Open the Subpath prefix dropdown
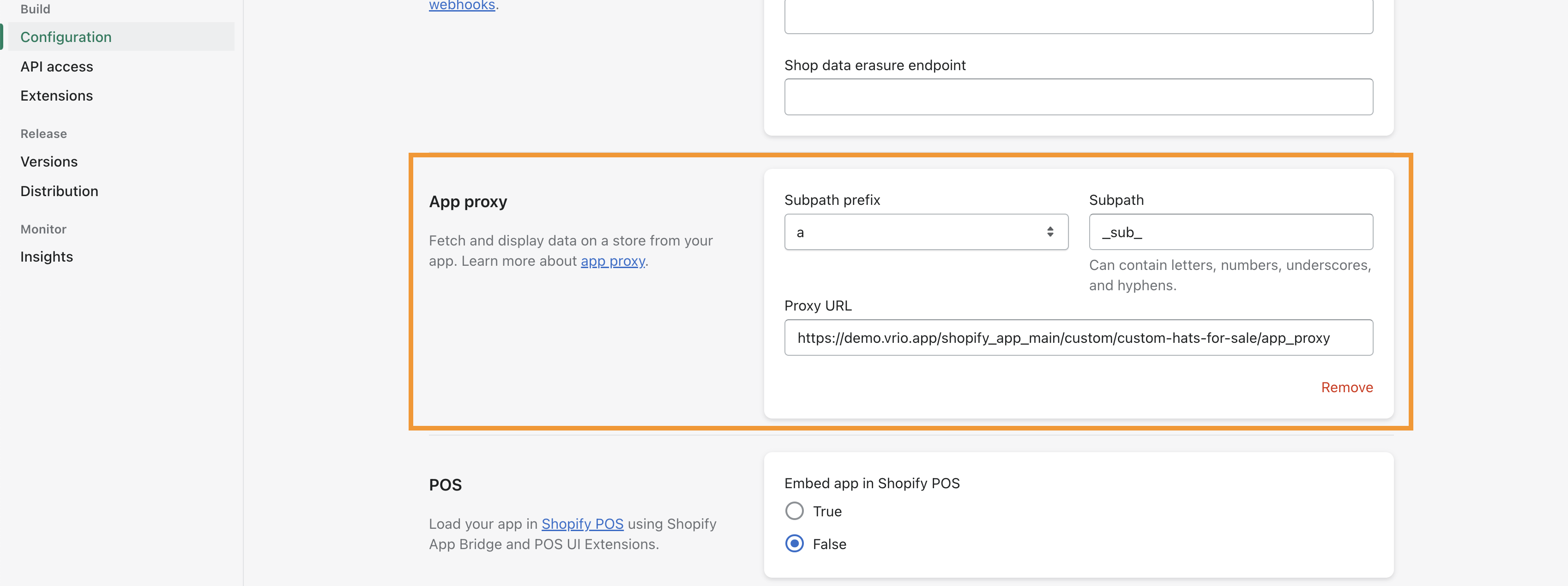1568x586 pixels. tap(926, 232)
